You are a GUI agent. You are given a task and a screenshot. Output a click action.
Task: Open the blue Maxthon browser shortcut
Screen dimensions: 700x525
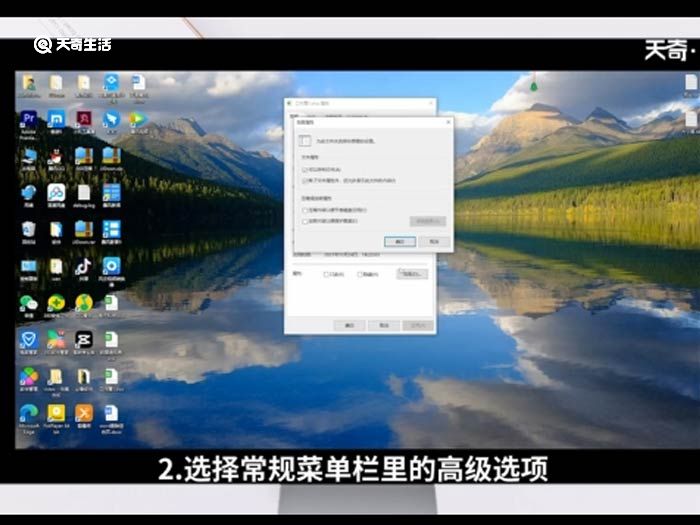(56, 119)
